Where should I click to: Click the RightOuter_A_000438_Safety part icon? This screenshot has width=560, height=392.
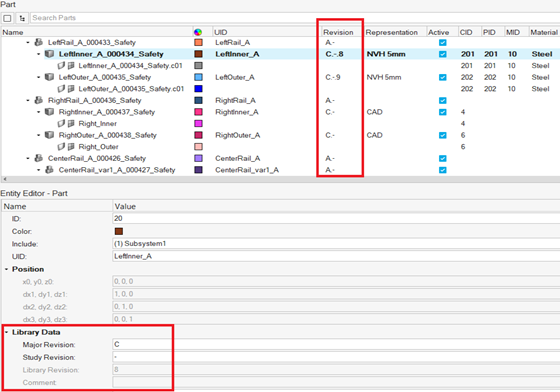(49, 135)
